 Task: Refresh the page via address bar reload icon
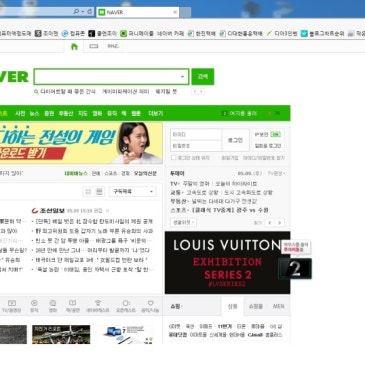click(x=89, y=12)
